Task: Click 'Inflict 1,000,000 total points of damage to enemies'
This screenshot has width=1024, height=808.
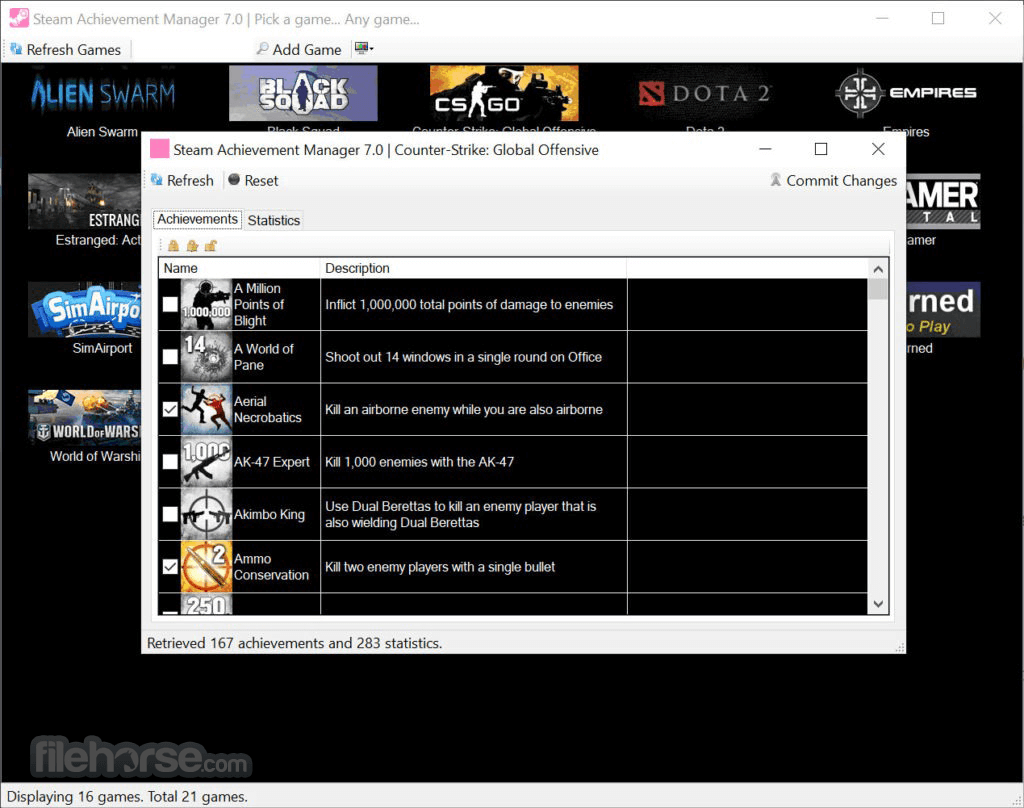Action: pos(469,304)
